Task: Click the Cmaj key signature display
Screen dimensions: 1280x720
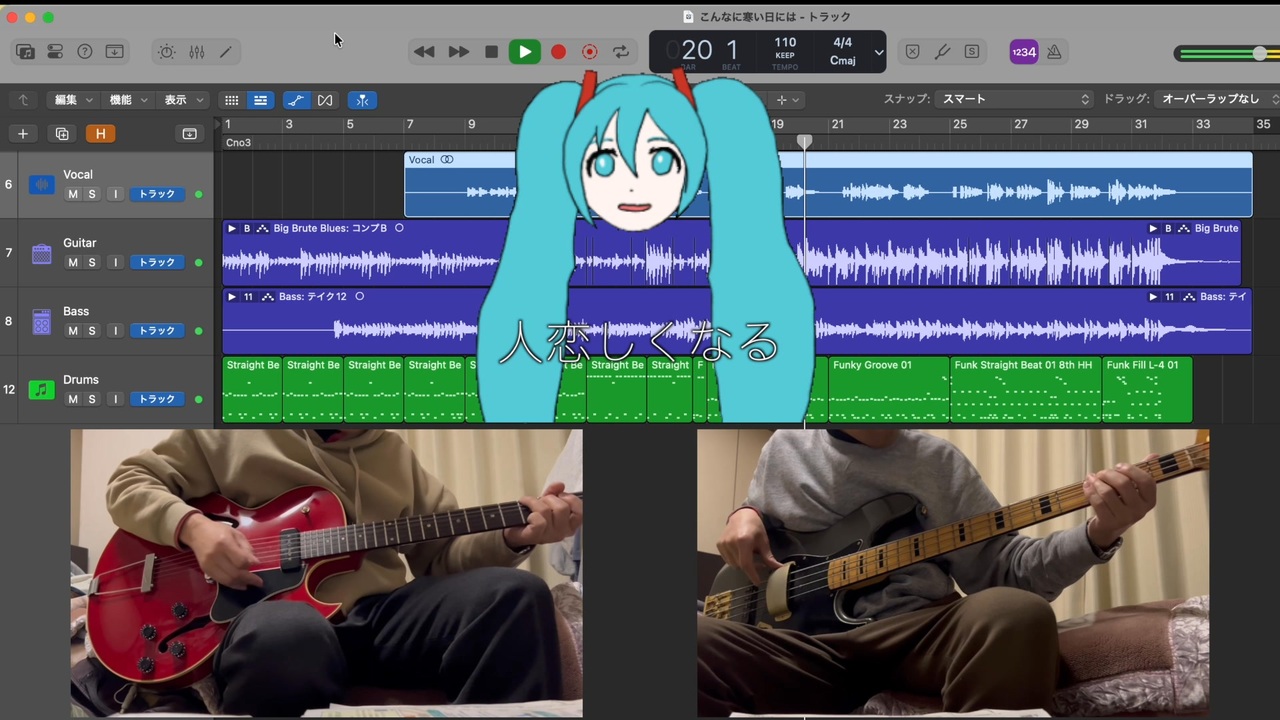Action: [843, 60]
